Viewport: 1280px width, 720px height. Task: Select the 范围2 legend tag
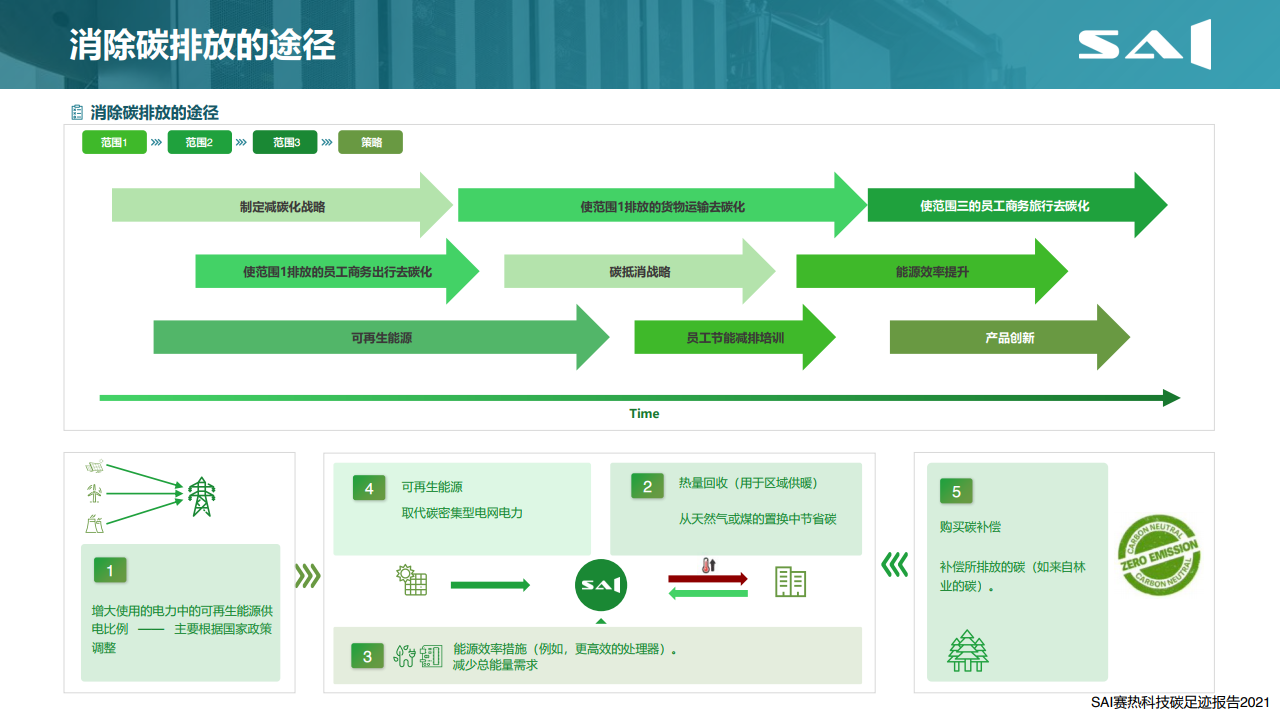click(200, 142)
